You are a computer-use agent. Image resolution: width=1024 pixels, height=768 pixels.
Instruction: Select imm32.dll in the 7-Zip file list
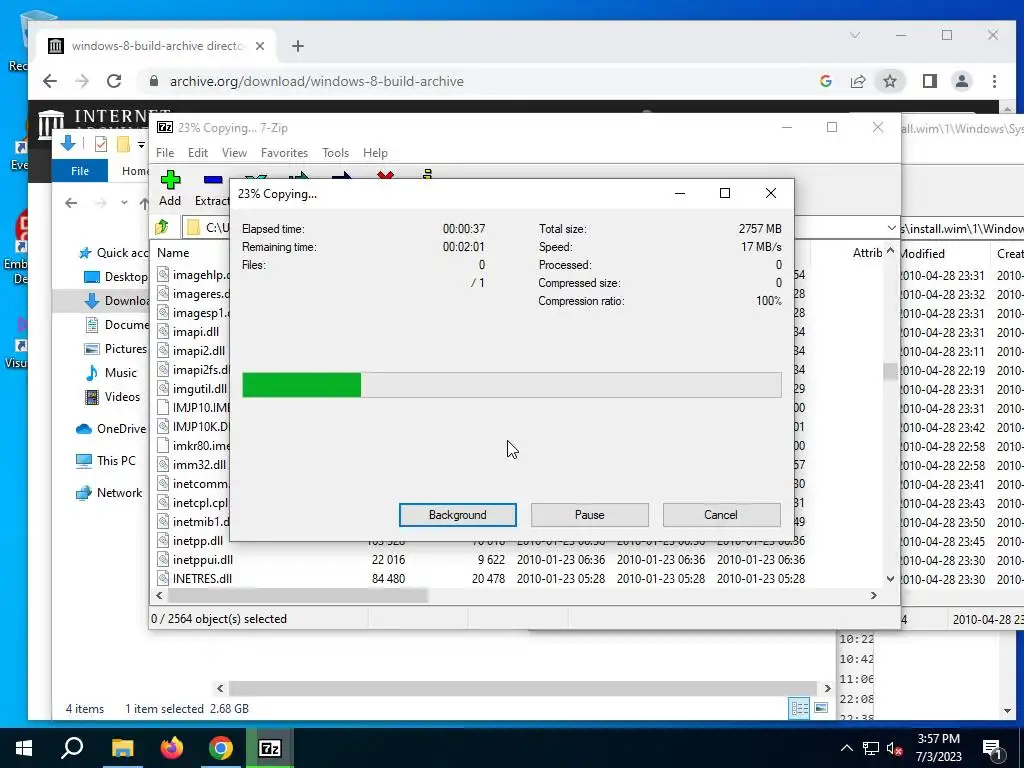199,465
